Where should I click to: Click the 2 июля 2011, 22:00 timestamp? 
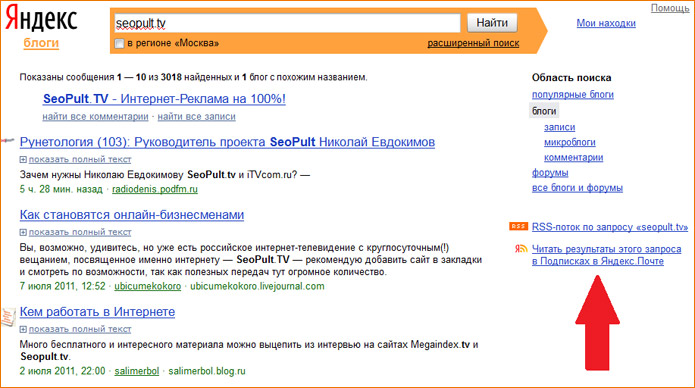coord(62,371)
